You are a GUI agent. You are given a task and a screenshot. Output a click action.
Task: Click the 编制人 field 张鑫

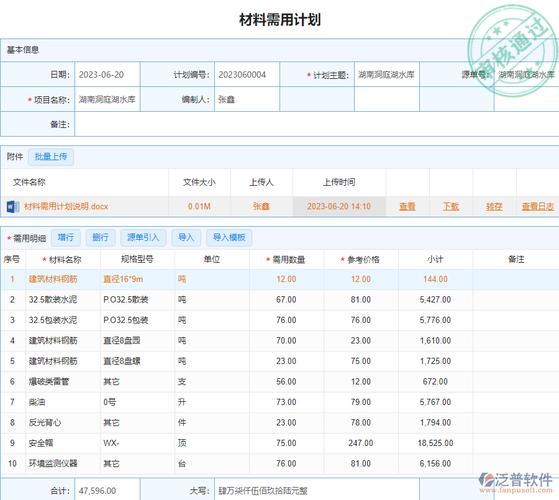(247, 99)
